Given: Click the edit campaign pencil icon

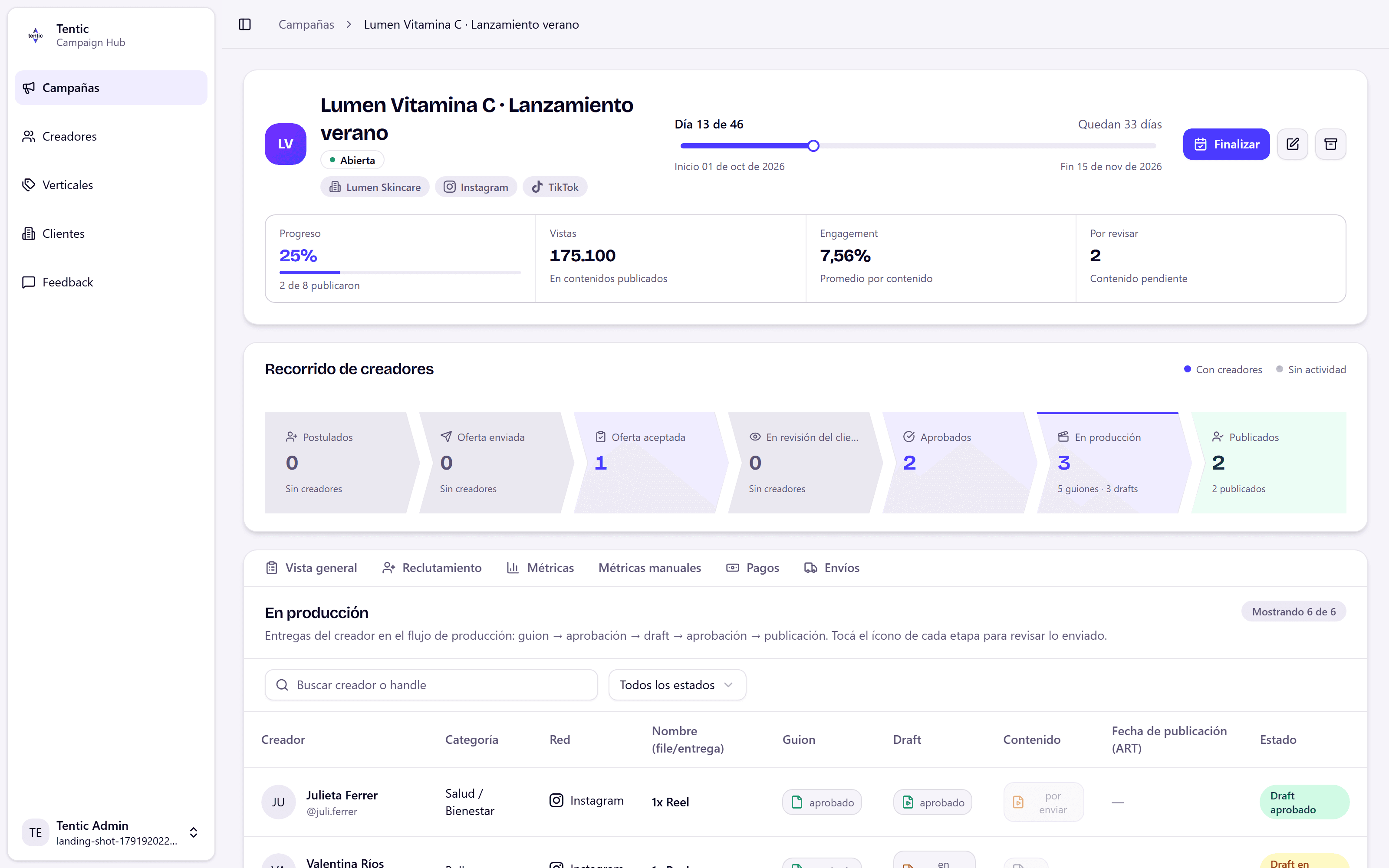Looking at the screenshot, I should 1293,144.
